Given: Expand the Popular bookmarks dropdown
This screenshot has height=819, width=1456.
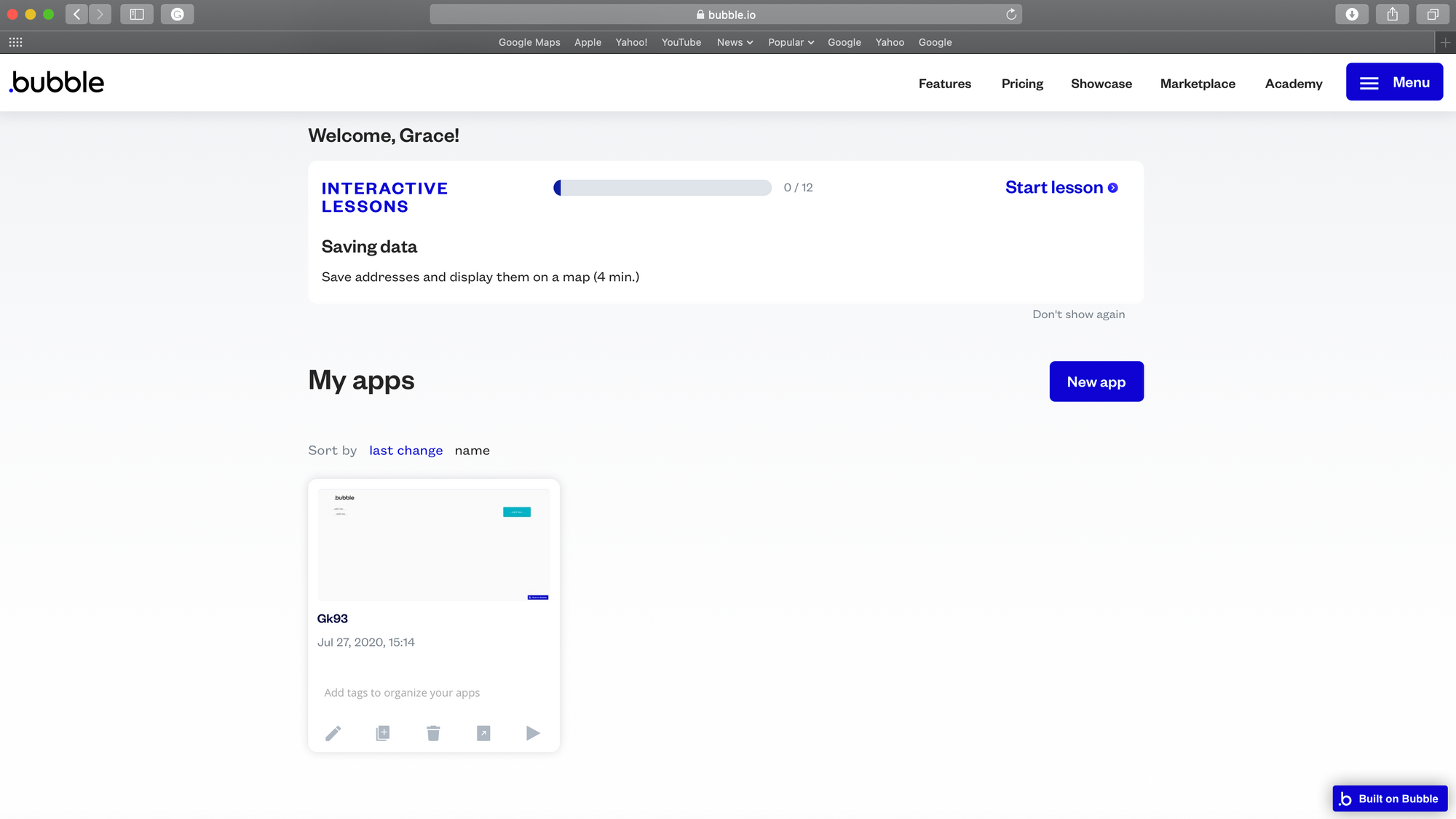Looking at the screenshot, I should point(791,42).
